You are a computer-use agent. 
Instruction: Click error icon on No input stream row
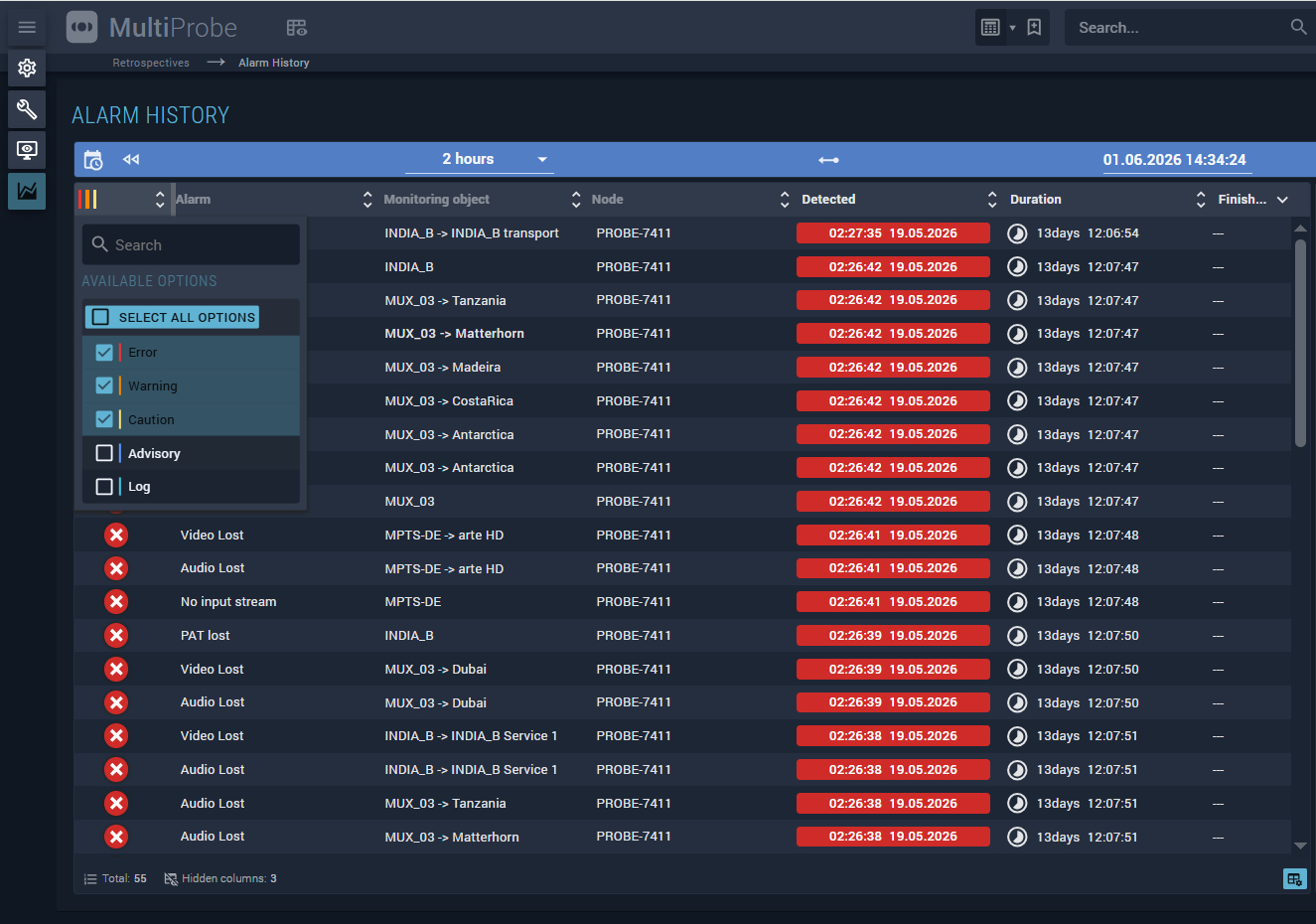116,602
